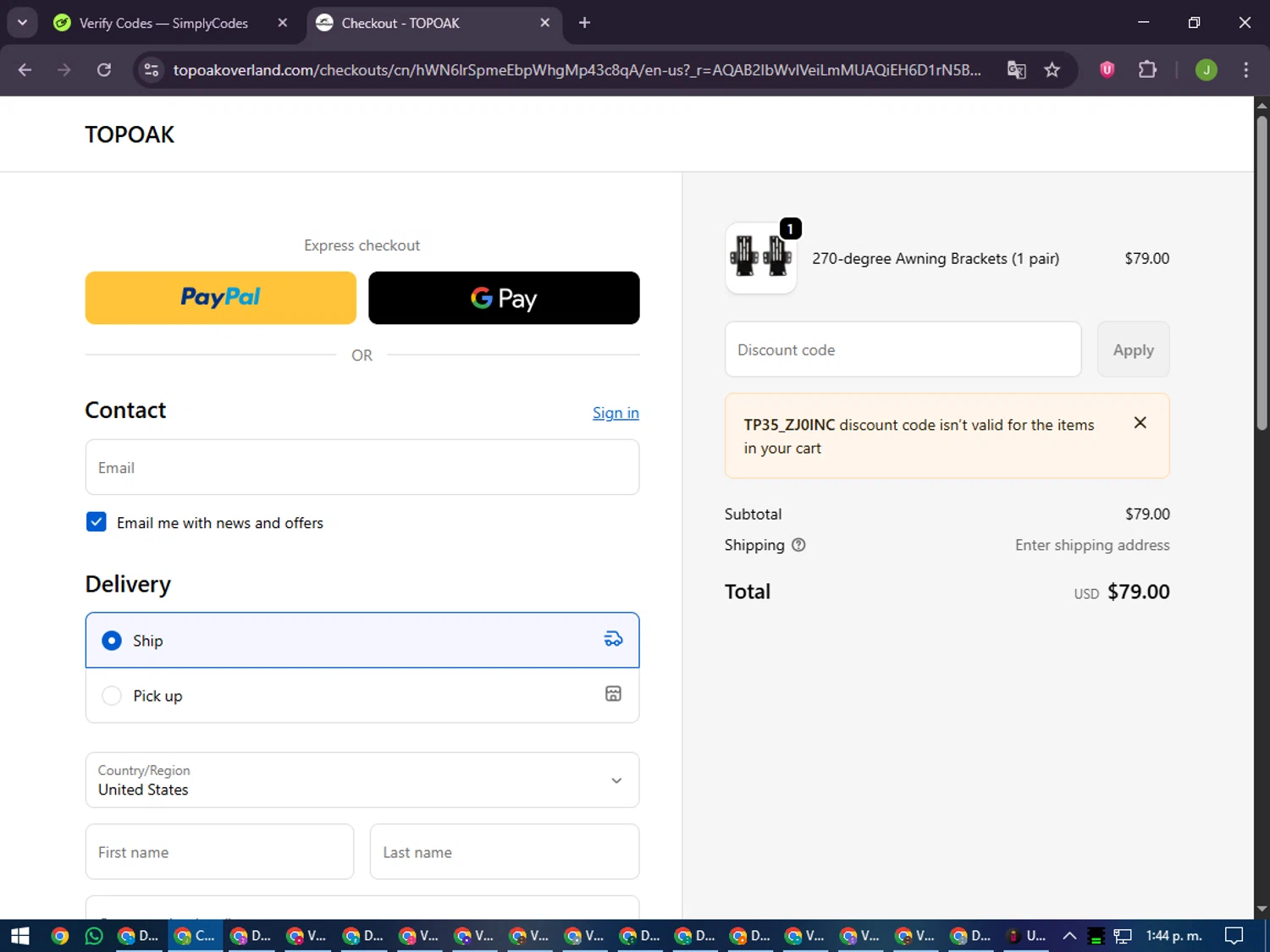1270x952 pixels.
Task: Go back to the previous page
Action: click(x=25, y=70)
